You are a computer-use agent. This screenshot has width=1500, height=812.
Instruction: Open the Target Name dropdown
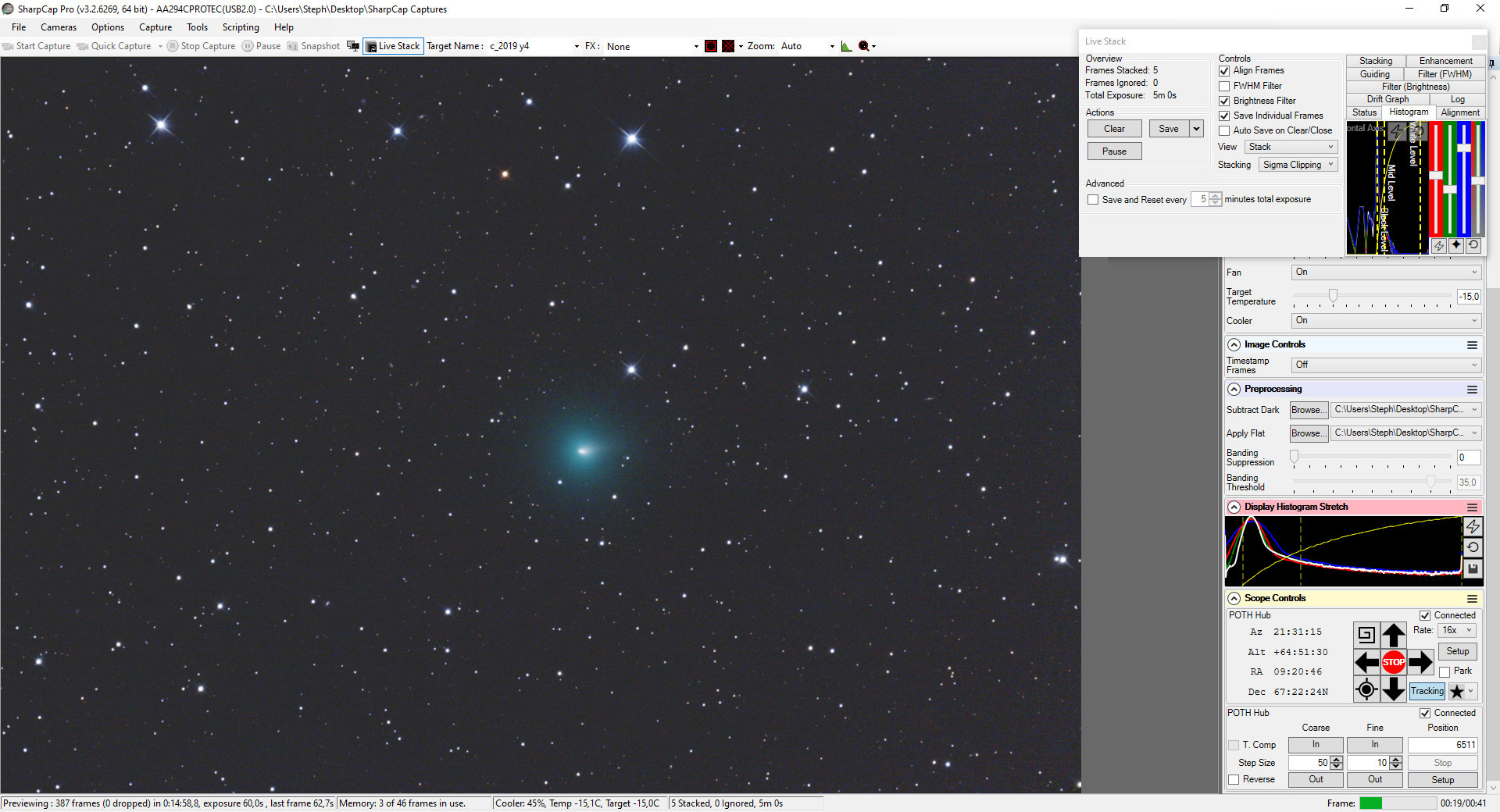(577, 46)
